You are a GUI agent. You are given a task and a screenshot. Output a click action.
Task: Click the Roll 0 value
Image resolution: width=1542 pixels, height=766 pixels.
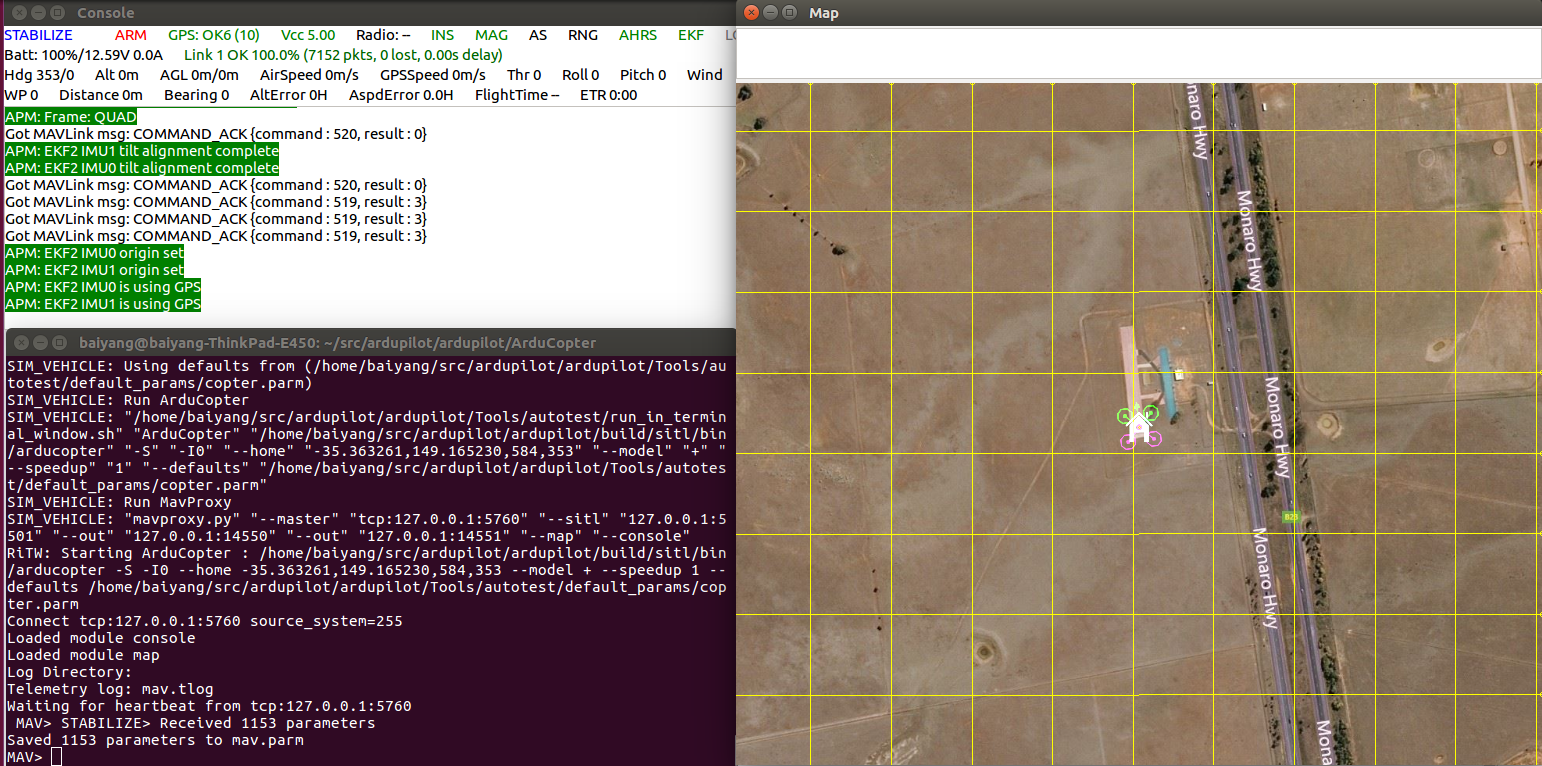[x=581, y=75]
